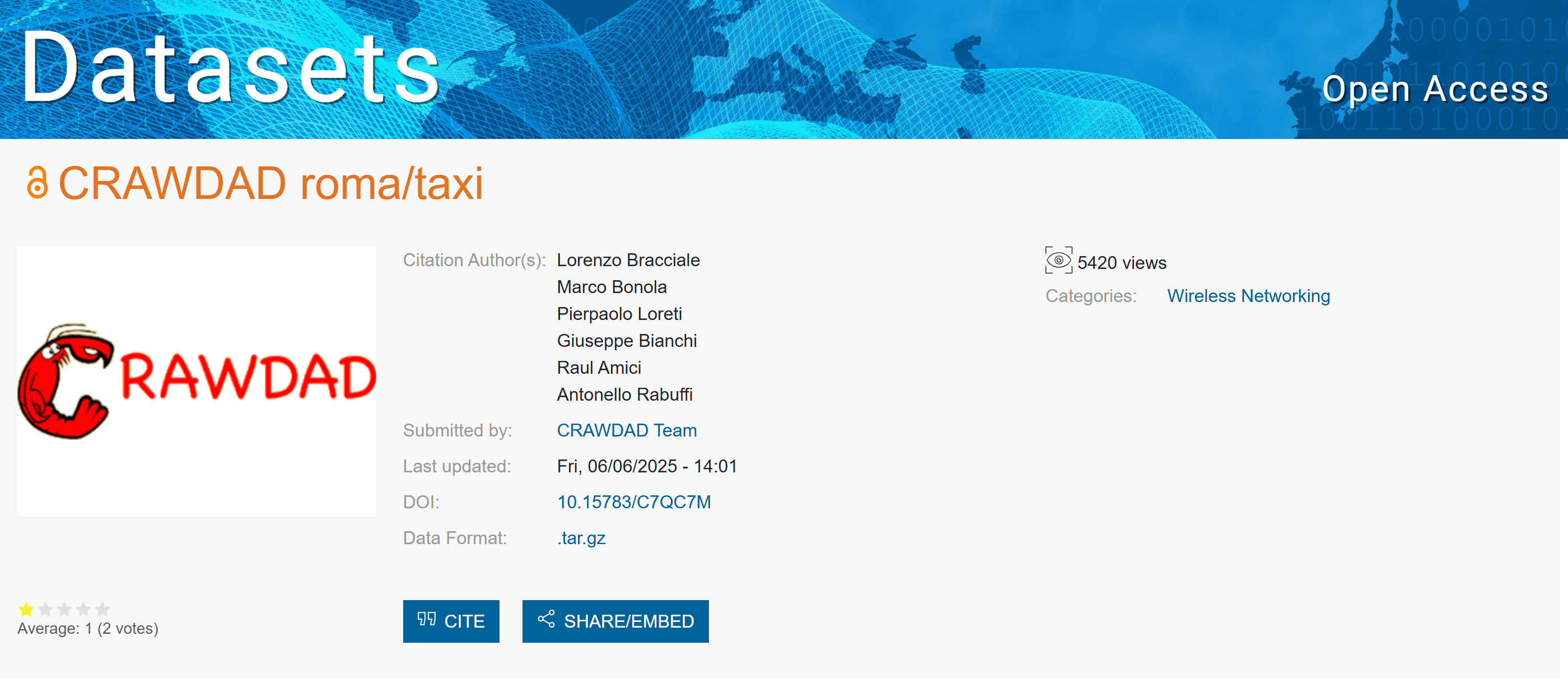This screenshot has height=687, width=1568.
Task: Rate dataset two stars
Action: [45, 609]
